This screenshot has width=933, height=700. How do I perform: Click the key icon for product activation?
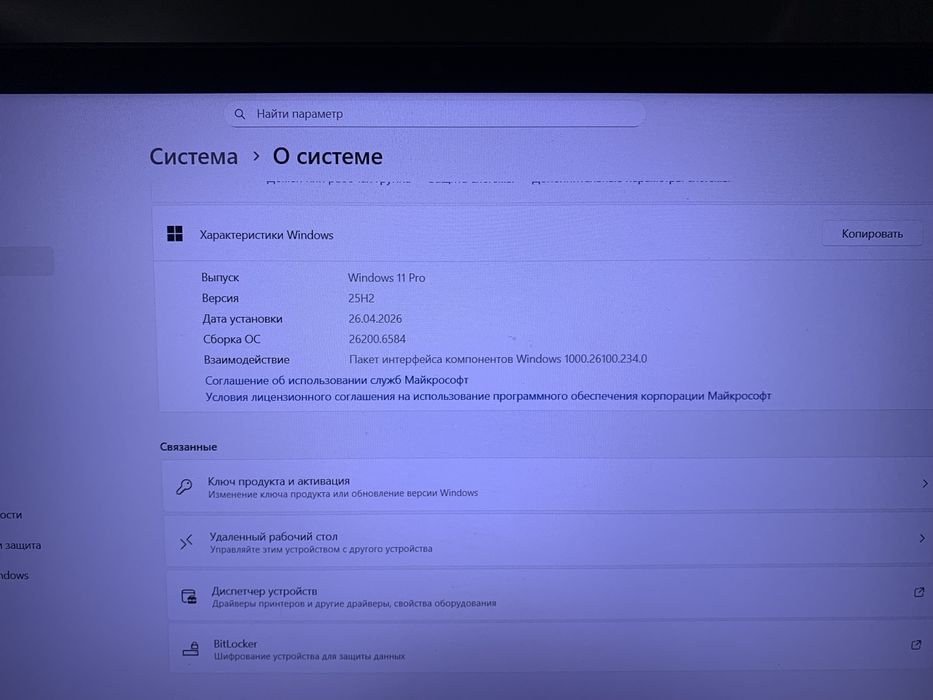click(x=184, y=487)
